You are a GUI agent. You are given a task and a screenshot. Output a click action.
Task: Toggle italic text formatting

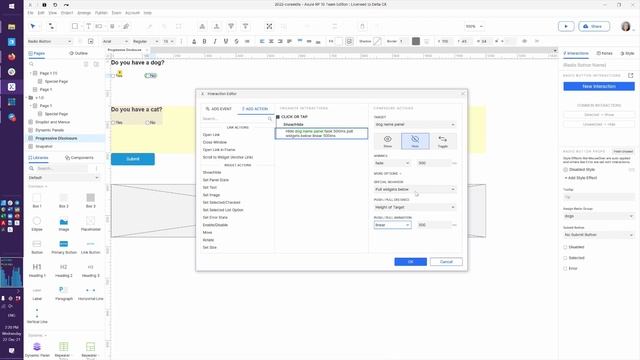215,41
